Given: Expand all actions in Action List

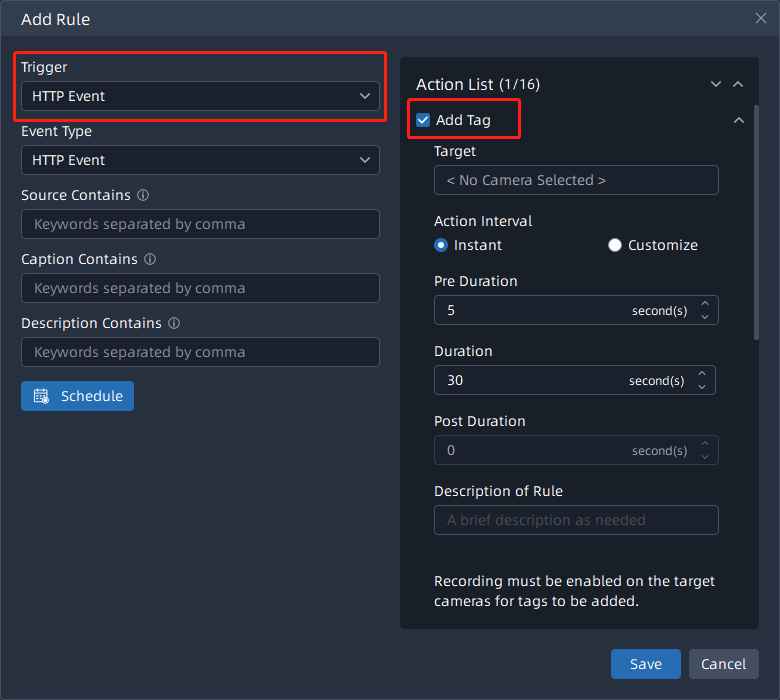Looking at the screenshot, I should pyautogui.click(x=716, y=85).
